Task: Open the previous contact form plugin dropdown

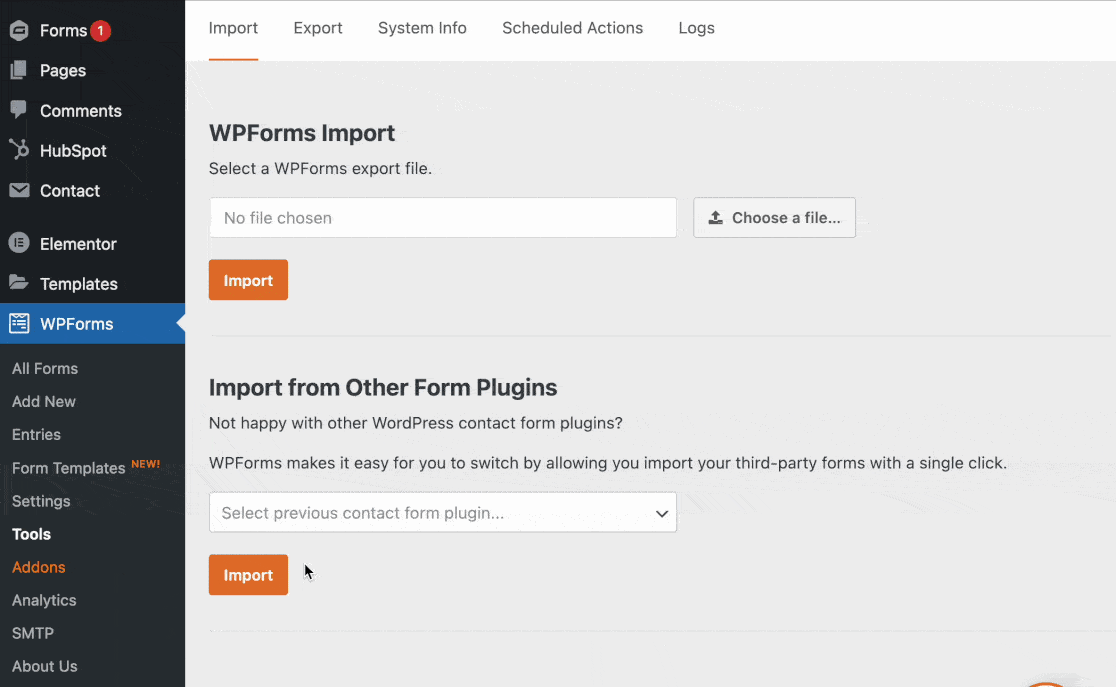Action: (443, 513)
